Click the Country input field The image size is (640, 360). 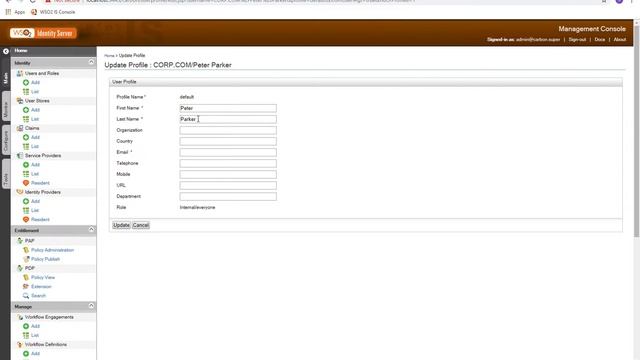pyautogui.click(x=228, y=141)
